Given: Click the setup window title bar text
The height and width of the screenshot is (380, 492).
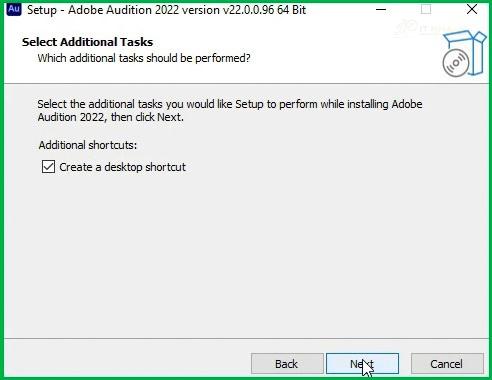Looking at the screenshot, I should [x=166, y=10].
